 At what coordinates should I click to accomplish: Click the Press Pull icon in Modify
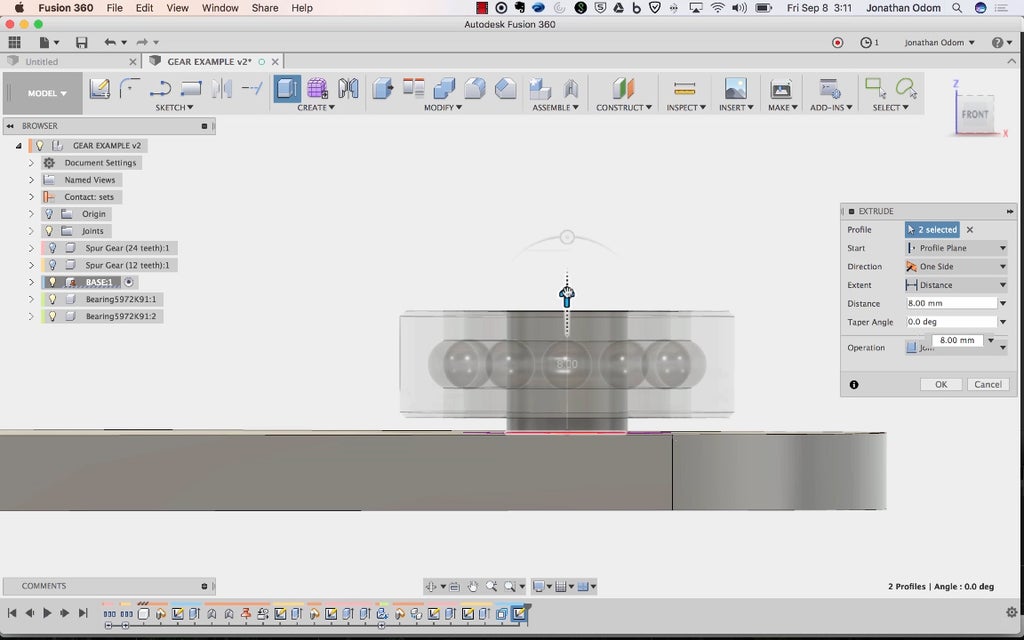click(382, 89)
